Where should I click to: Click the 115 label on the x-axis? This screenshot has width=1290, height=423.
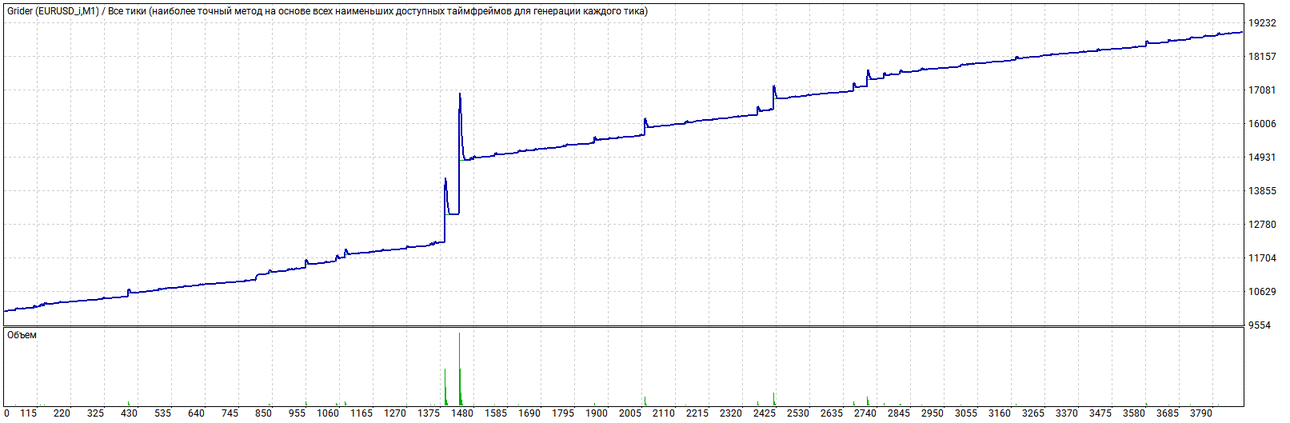pos(28,412)
